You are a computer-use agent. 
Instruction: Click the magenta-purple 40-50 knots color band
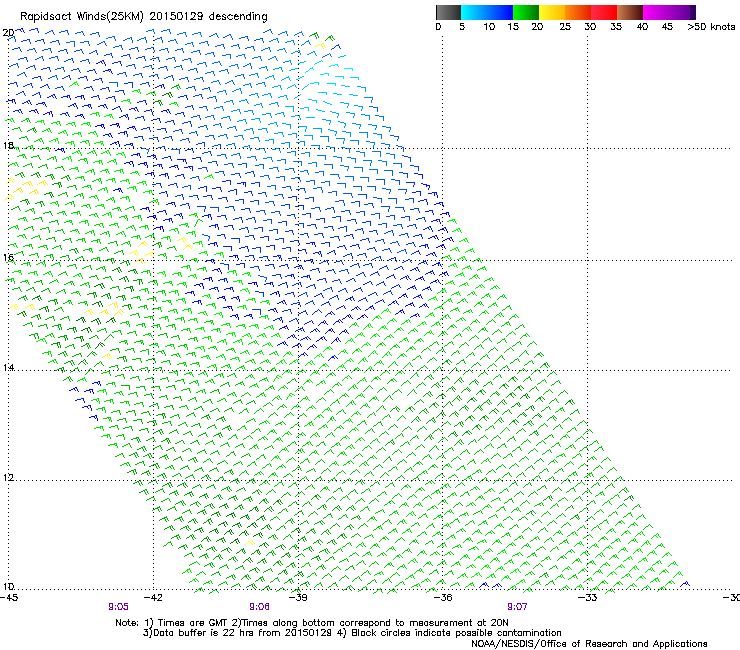point(669,12)
